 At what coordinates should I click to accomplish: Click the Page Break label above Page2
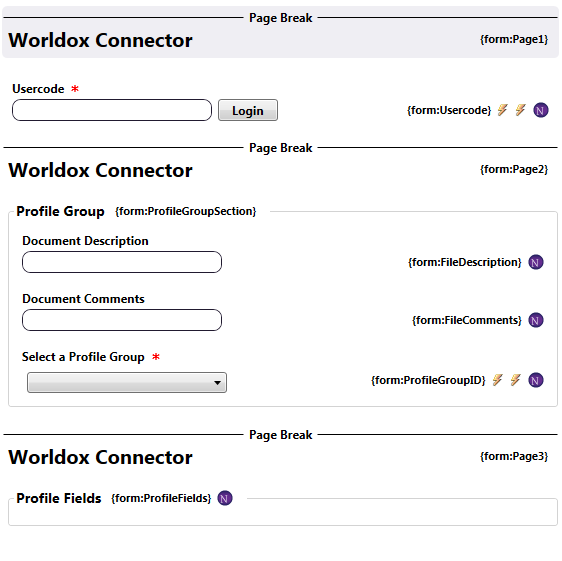click(281, 148)
